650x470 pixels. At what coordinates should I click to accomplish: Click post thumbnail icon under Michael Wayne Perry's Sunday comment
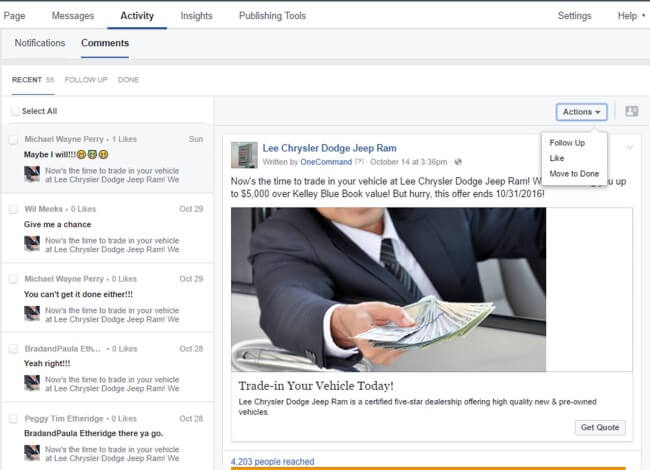coord(33,174)
